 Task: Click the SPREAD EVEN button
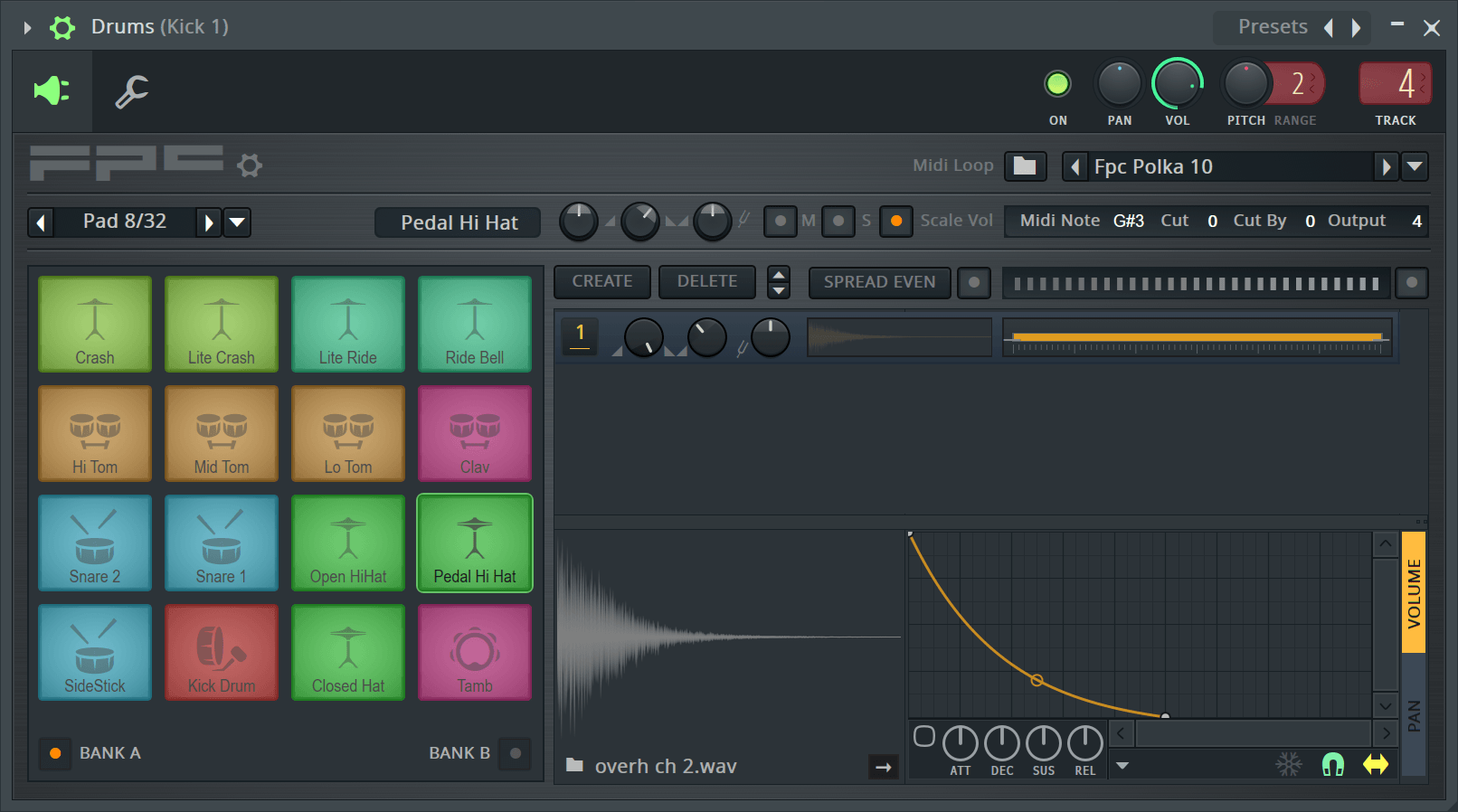879,282
